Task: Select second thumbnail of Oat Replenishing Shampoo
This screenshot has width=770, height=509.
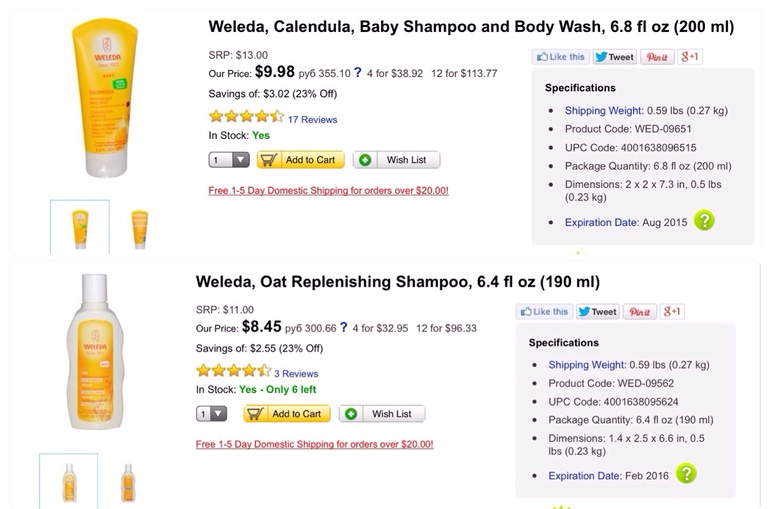Action: (128, 482)
